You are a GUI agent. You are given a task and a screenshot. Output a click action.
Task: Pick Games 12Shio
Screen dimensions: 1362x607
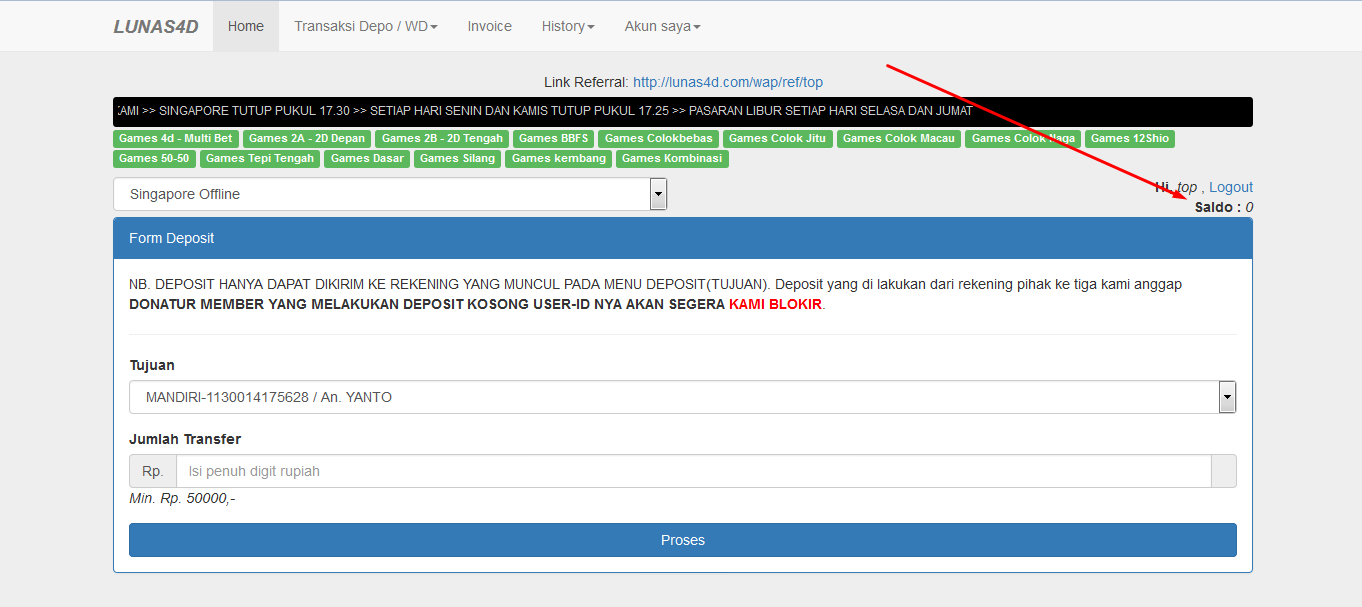click(1129, 139)
